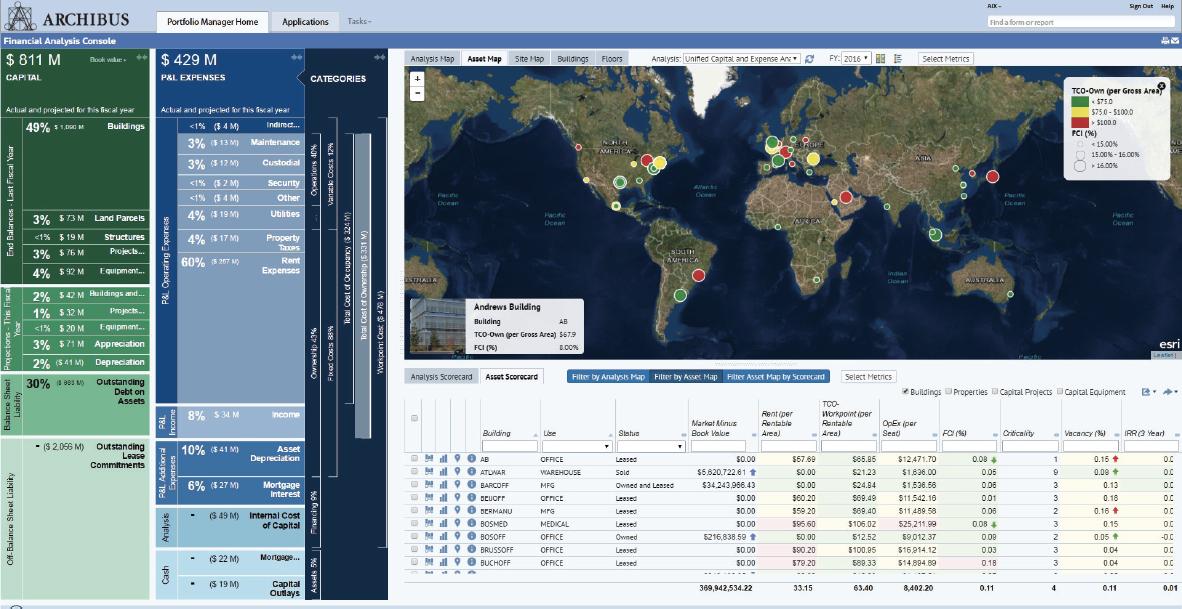Uncheck the Buildings checkbox
The width and height of the screenshot is (1182, 609).
pos(905,392)
